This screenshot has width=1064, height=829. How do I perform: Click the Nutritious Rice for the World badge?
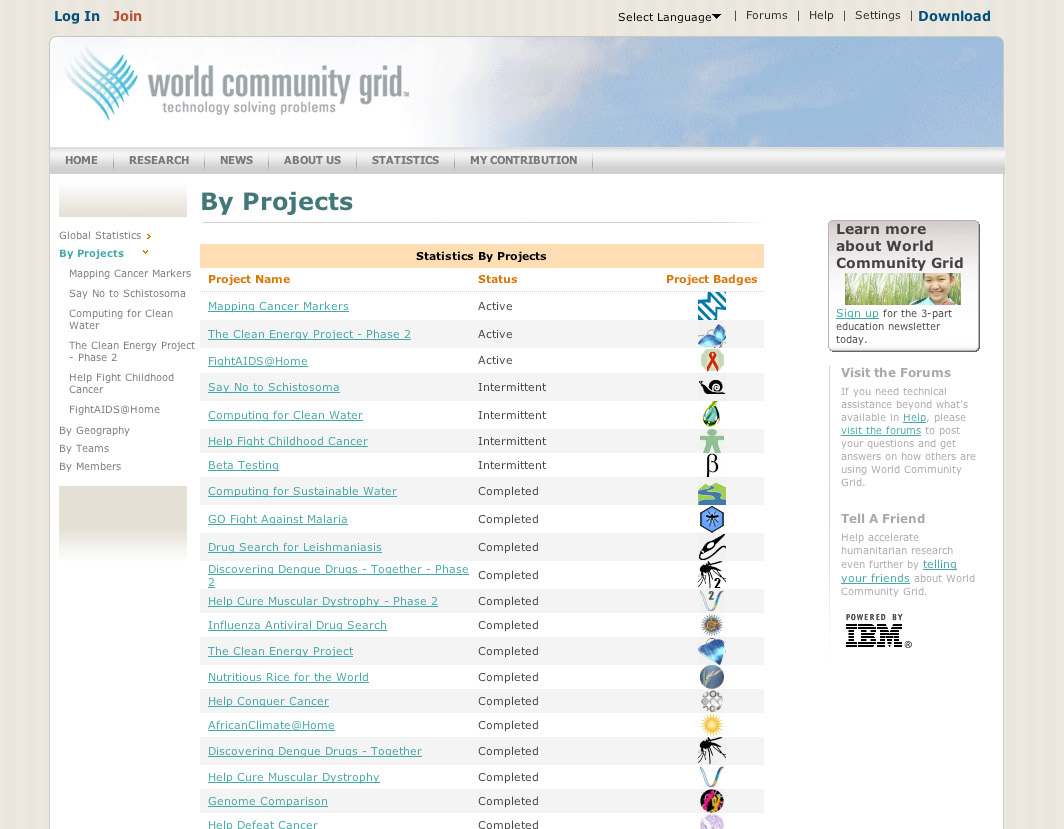[711, 676]
